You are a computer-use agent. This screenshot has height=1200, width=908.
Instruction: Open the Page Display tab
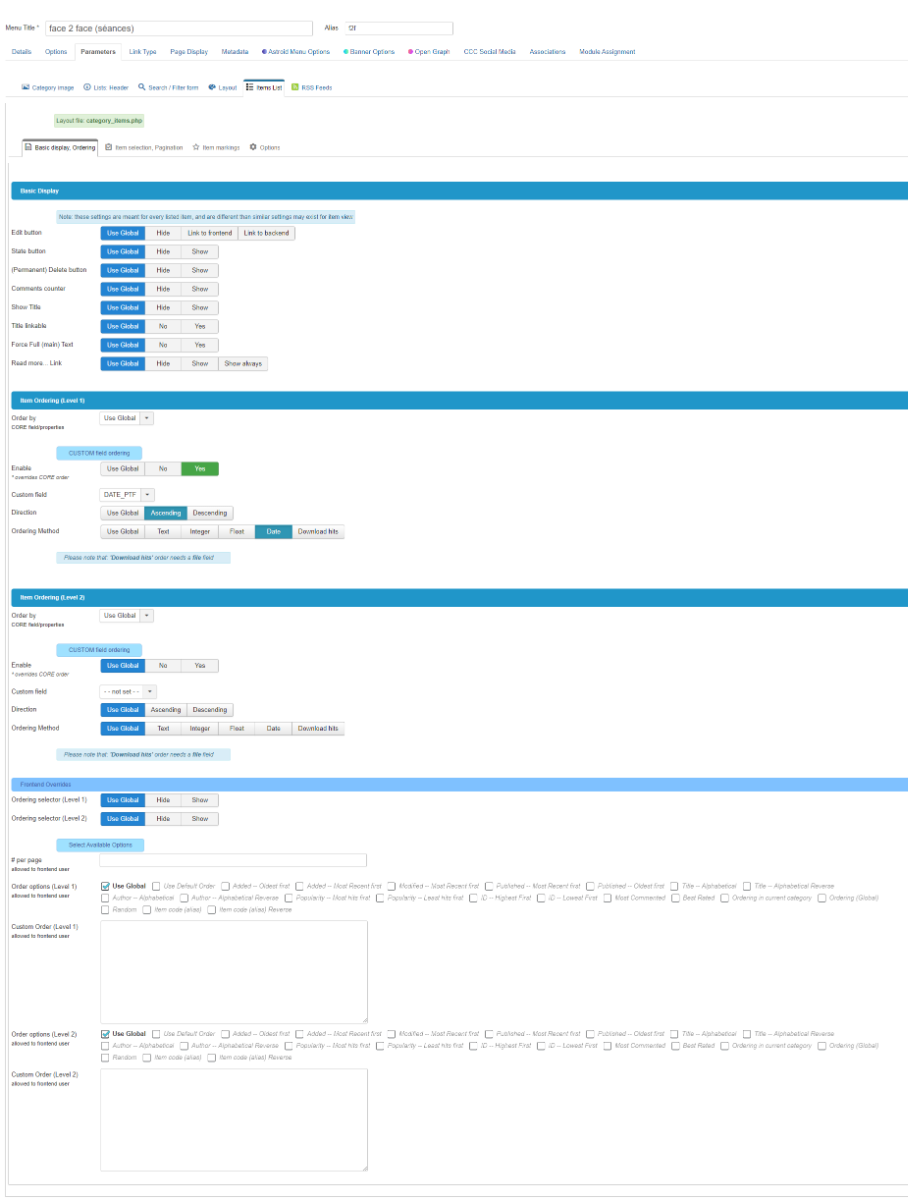point(189,51)
